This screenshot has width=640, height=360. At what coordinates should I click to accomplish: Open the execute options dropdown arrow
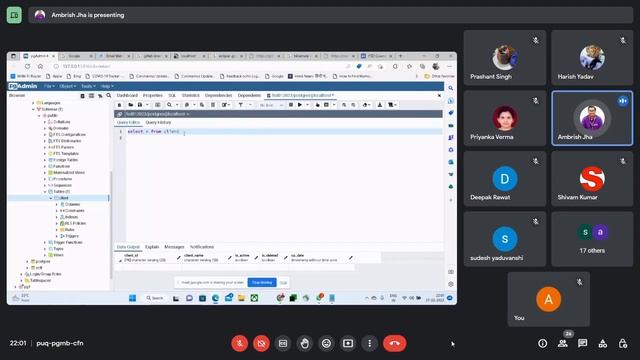(307, 105)
